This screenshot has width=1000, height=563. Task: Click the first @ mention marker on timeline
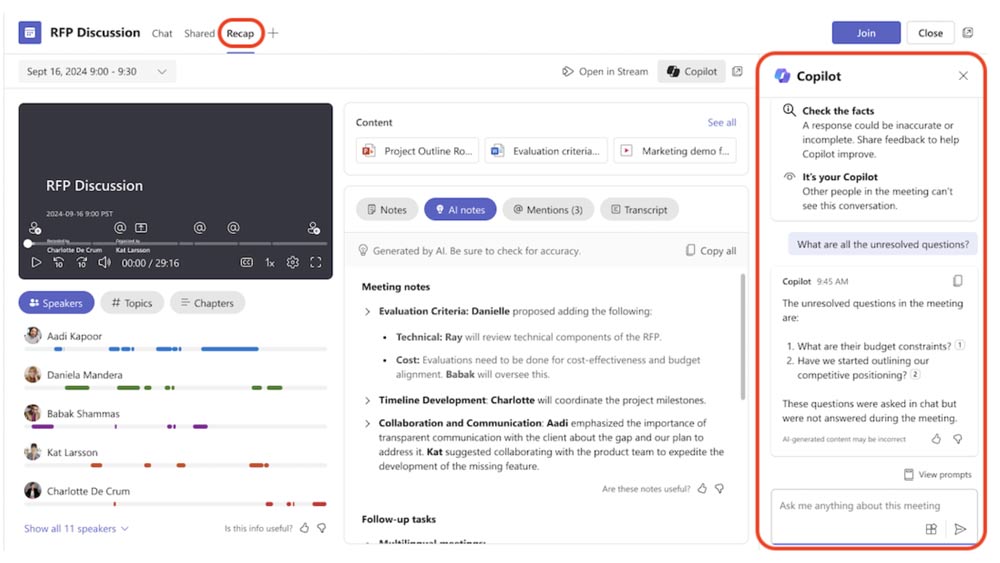click(x=120, y=228)
